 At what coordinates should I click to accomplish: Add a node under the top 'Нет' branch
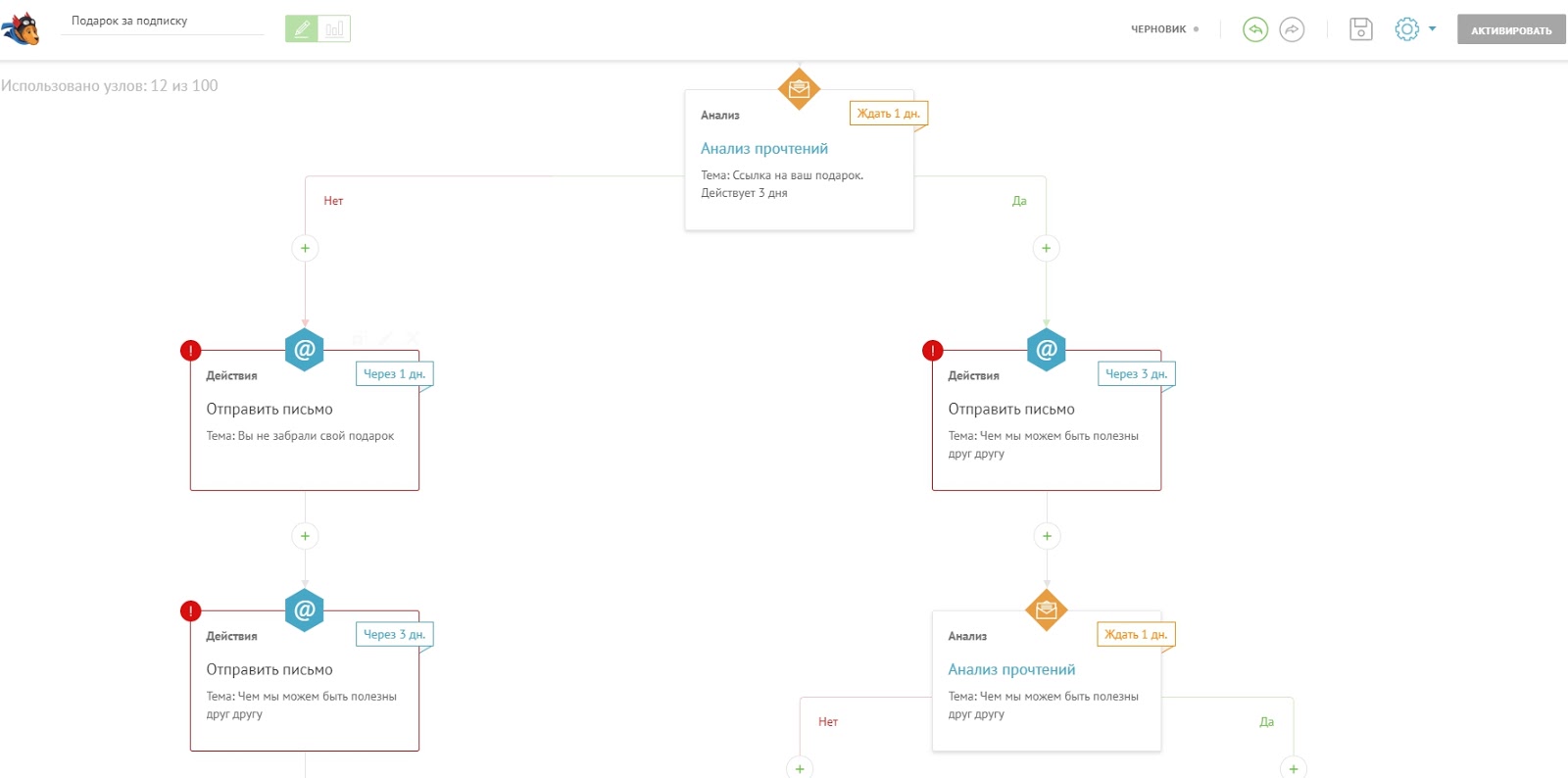(305, 248)
